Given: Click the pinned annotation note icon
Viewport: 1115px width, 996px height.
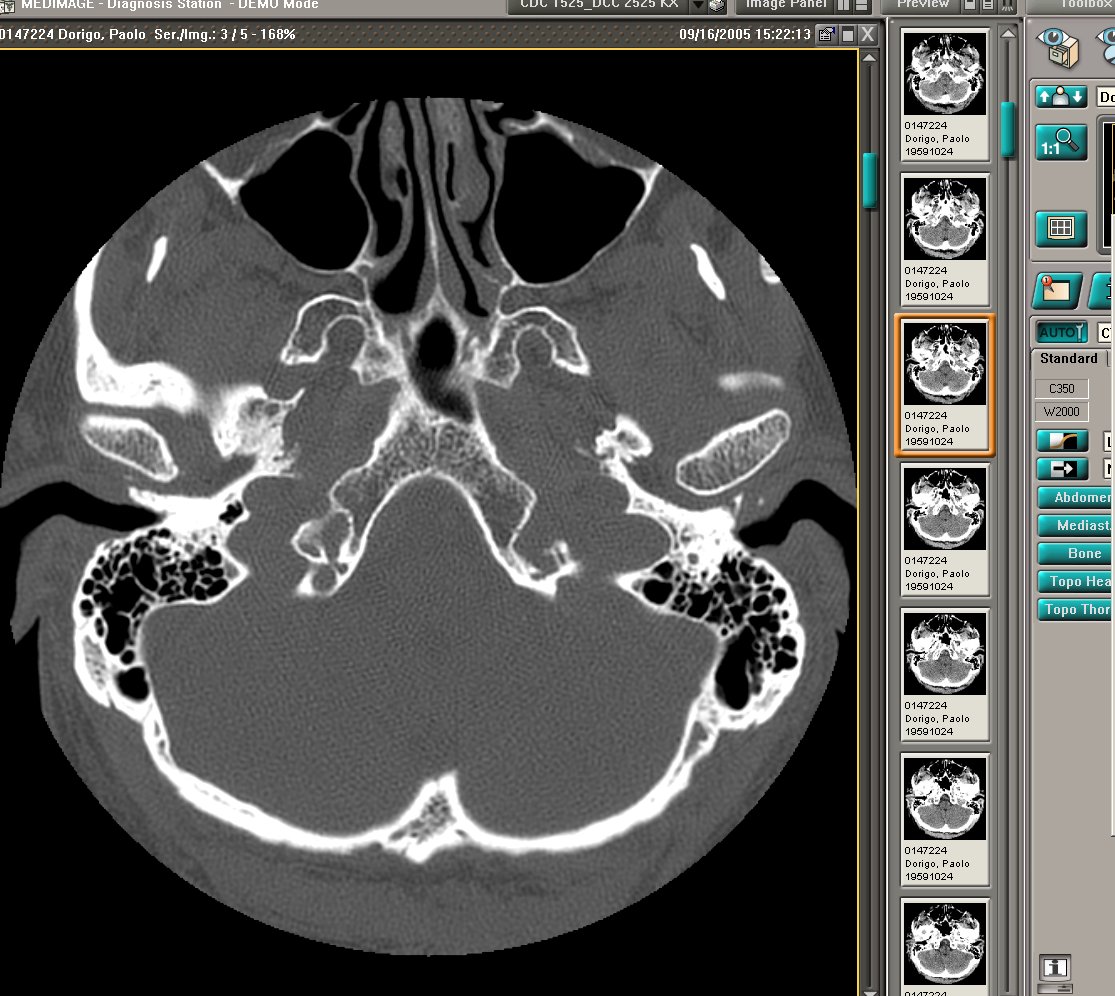Looking at the screenshot, I should (x=1059, y=290).
